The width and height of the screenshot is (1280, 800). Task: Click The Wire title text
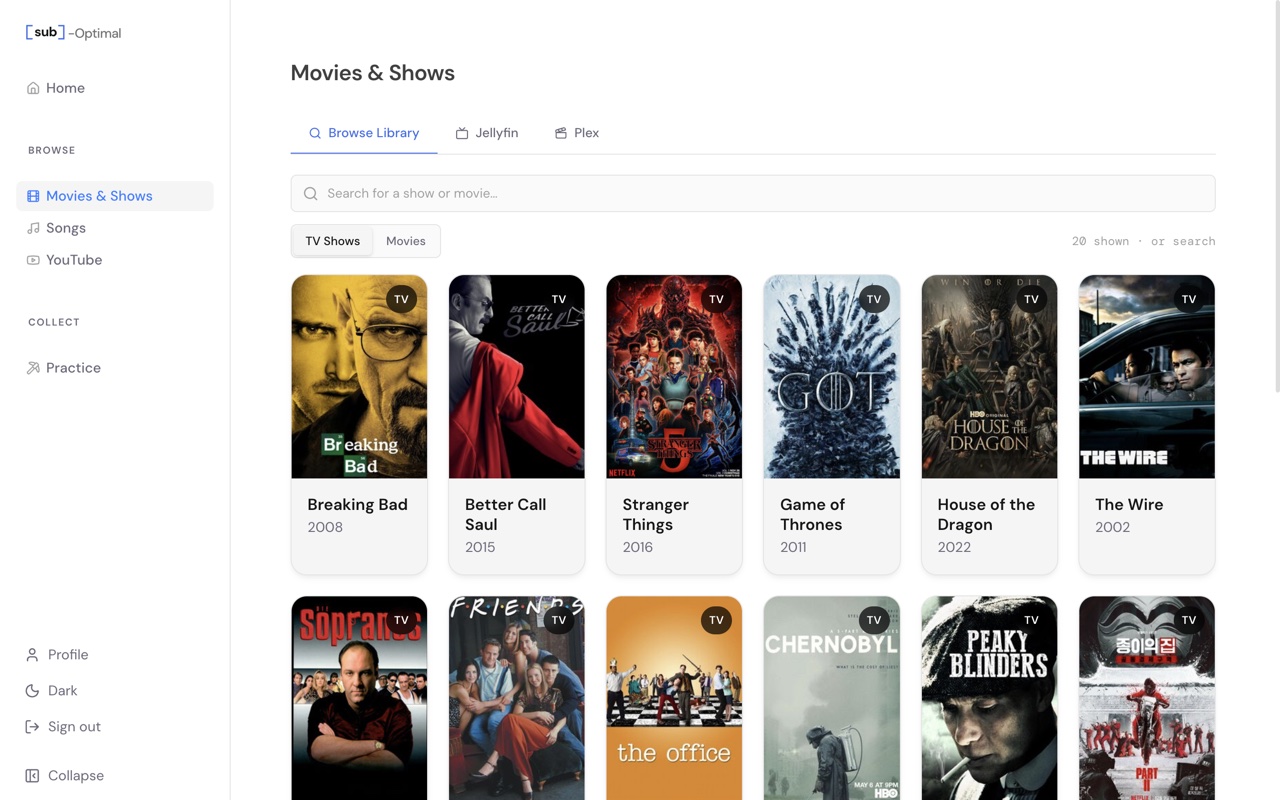pyautogui.click(x=1129, y=505)
